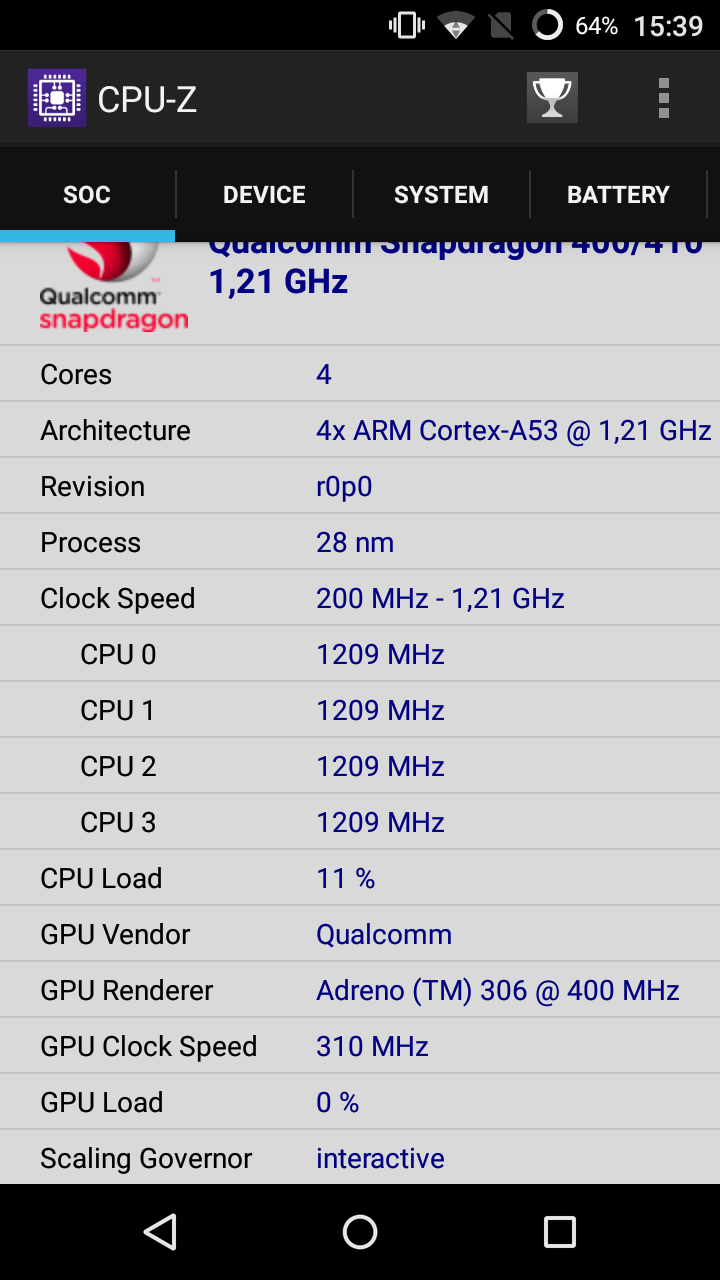
Task: Tap the Wi-Fi icon in status bar
Action: 456,26
